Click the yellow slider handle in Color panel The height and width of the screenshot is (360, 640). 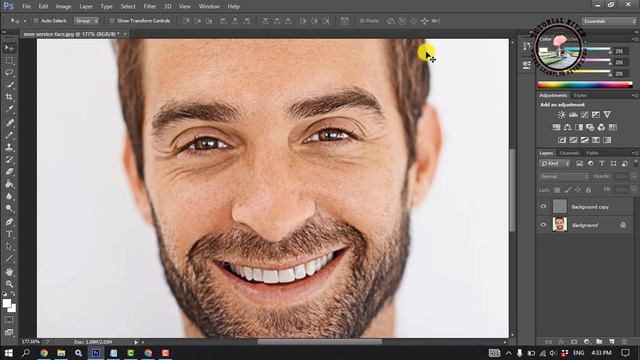pyautogui.click(x=610, y=74)
